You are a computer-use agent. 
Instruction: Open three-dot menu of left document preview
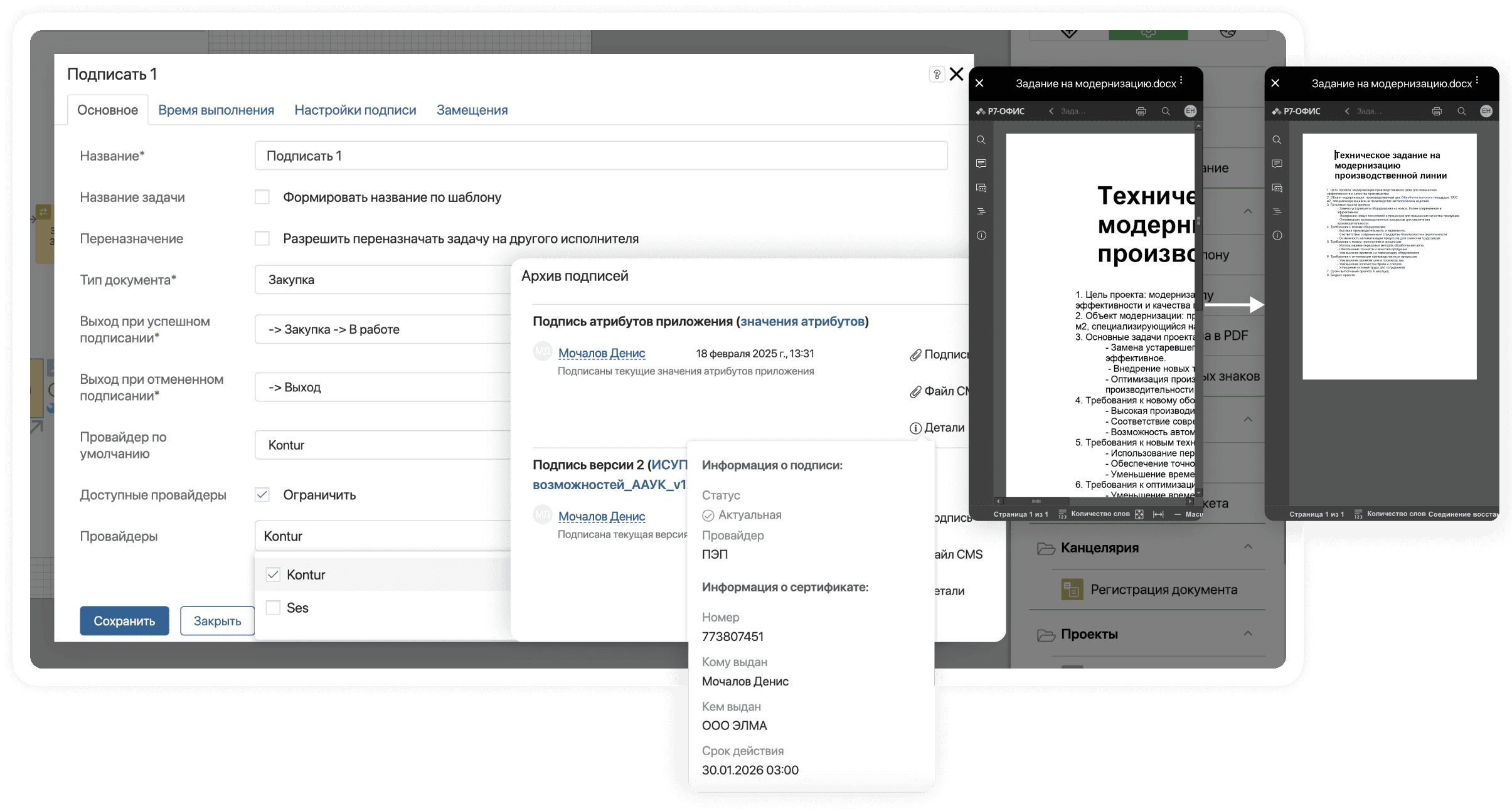[1181, 81]
